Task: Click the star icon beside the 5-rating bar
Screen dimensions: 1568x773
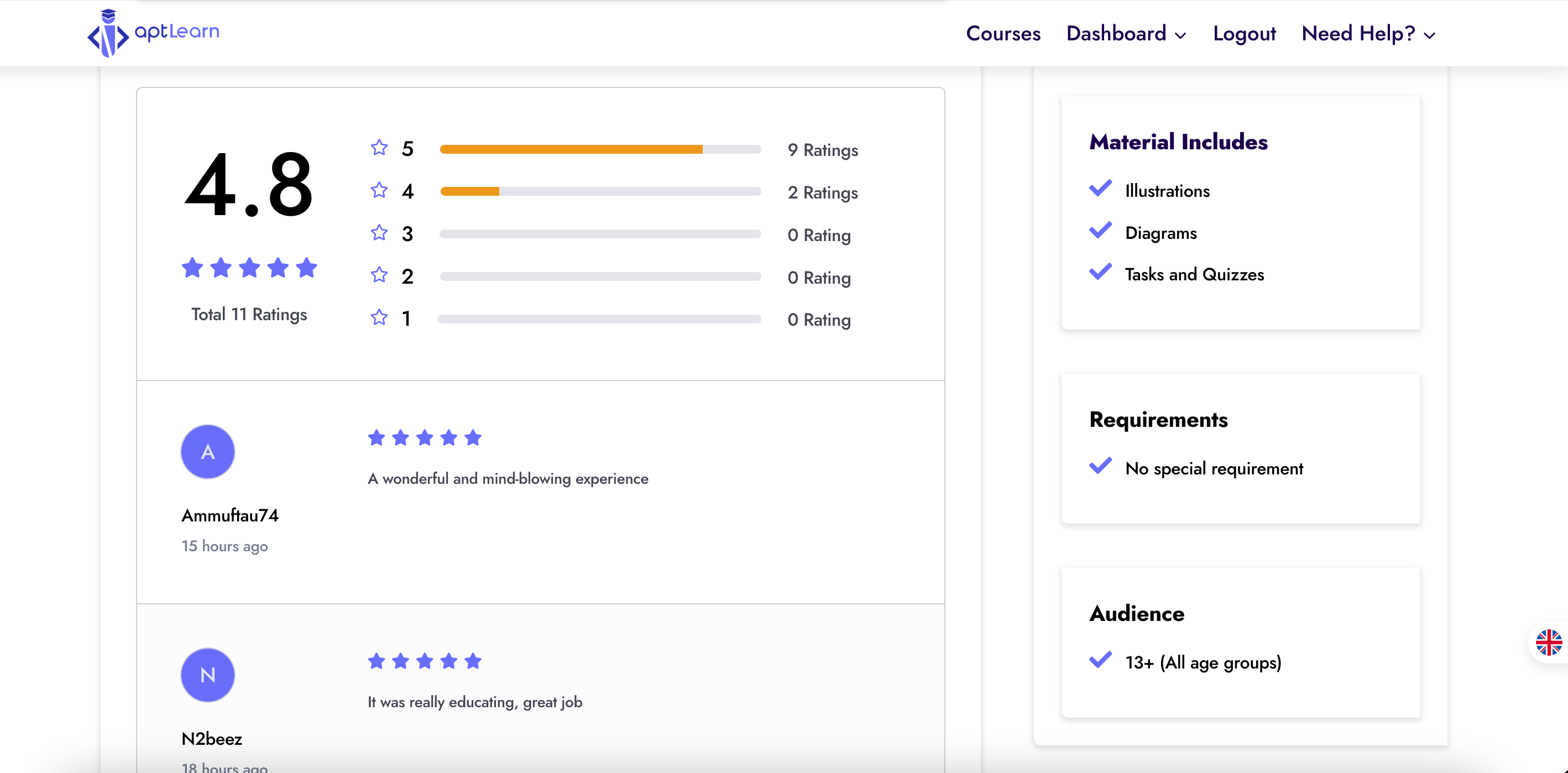Action: click(378, 147)
